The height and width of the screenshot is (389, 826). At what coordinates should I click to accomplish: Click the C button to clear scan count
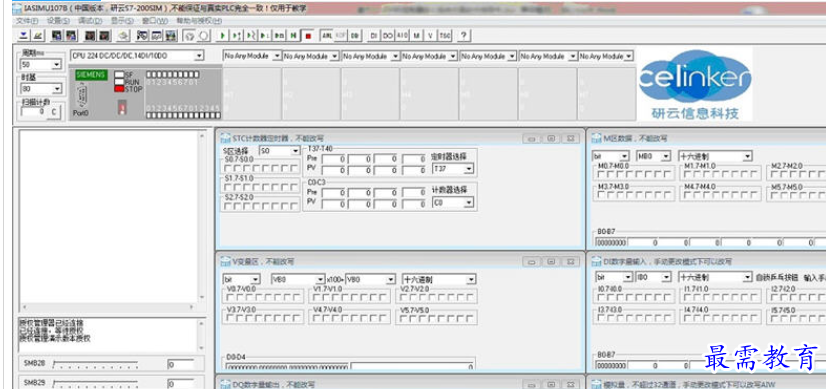tap(54, 112)
